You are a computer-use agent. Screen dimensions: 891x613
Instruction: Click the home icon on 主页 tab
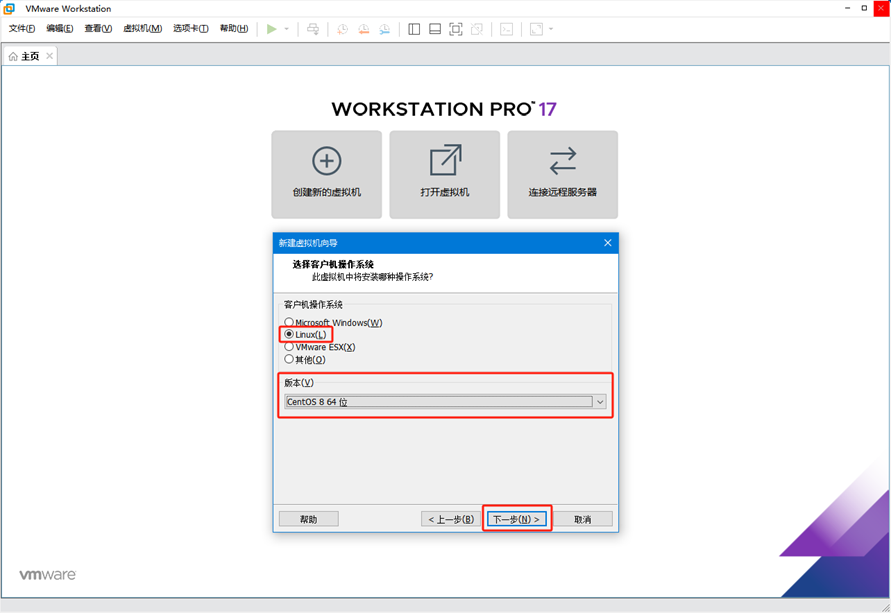[13, 56]
